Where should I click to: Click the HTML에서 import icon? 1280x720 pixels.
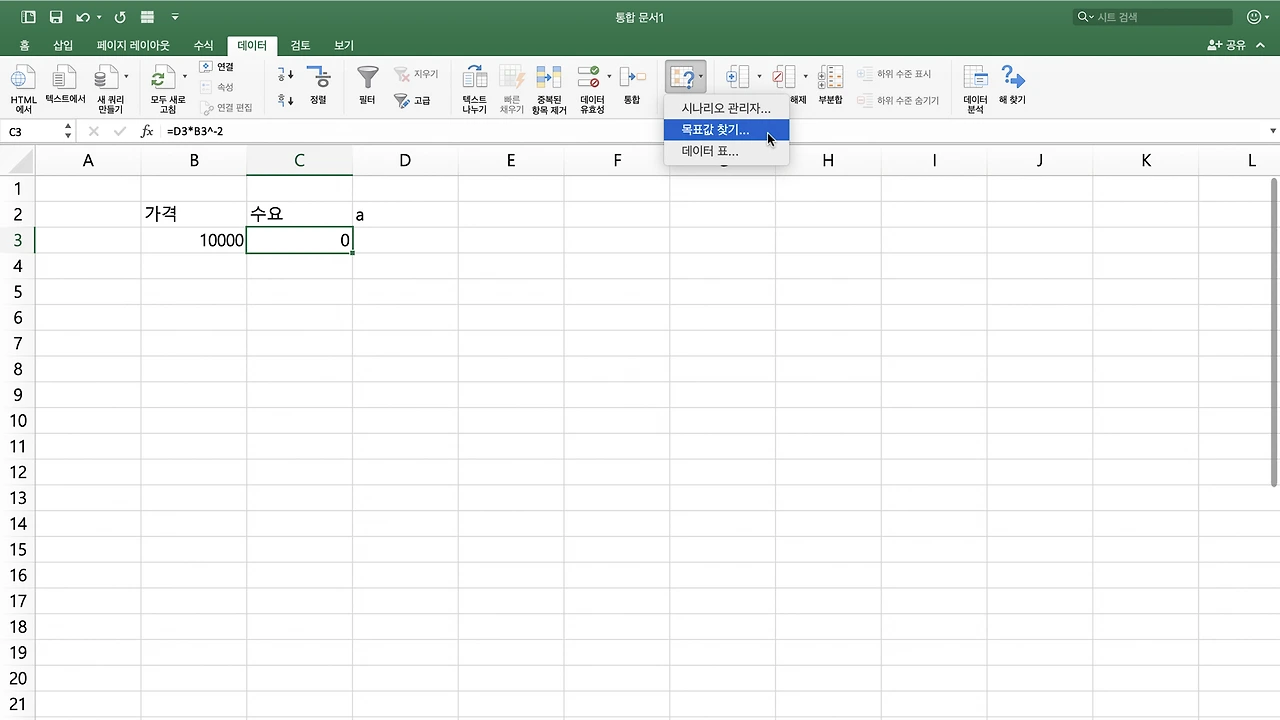[x=23, y=78]
